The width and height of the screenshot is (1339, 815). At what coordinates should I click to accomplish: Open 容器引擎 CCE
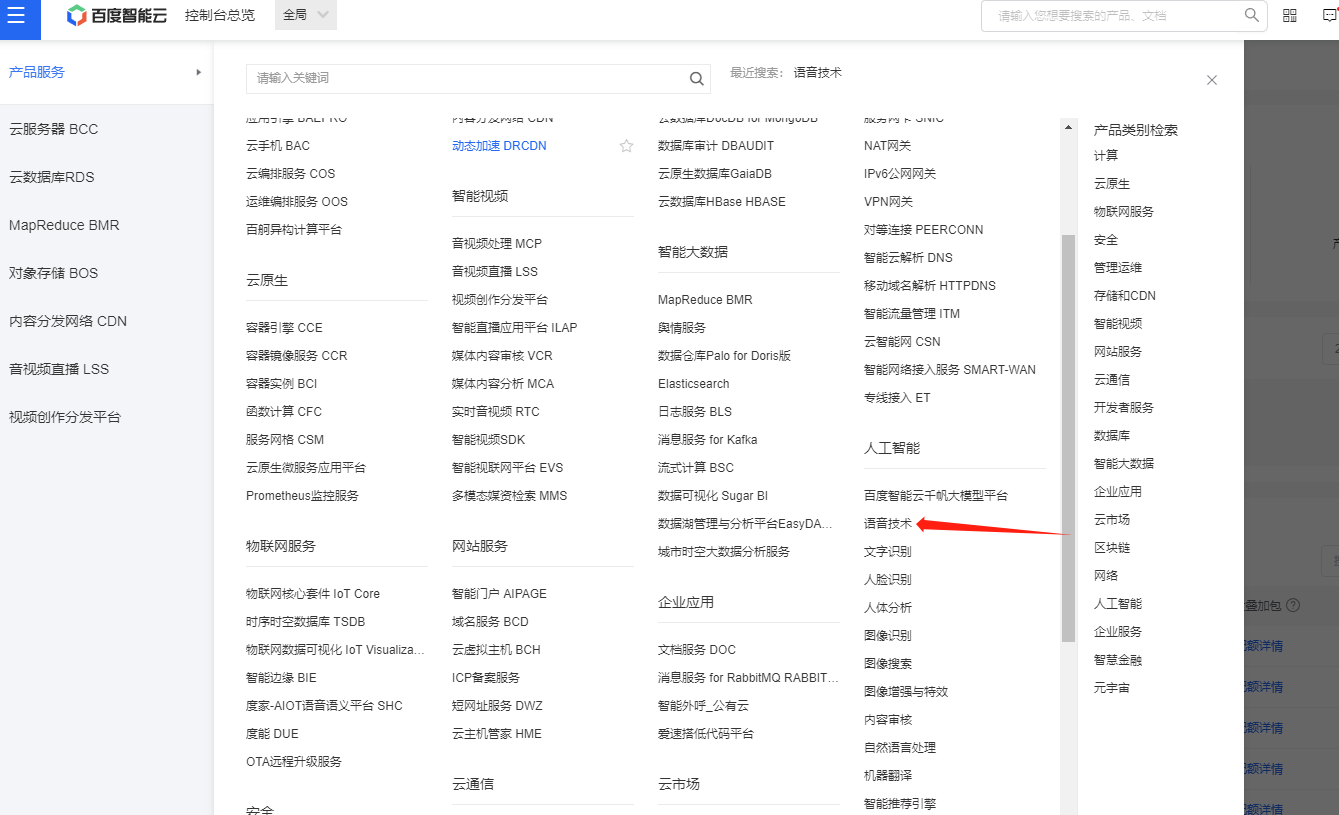point(284,328)
